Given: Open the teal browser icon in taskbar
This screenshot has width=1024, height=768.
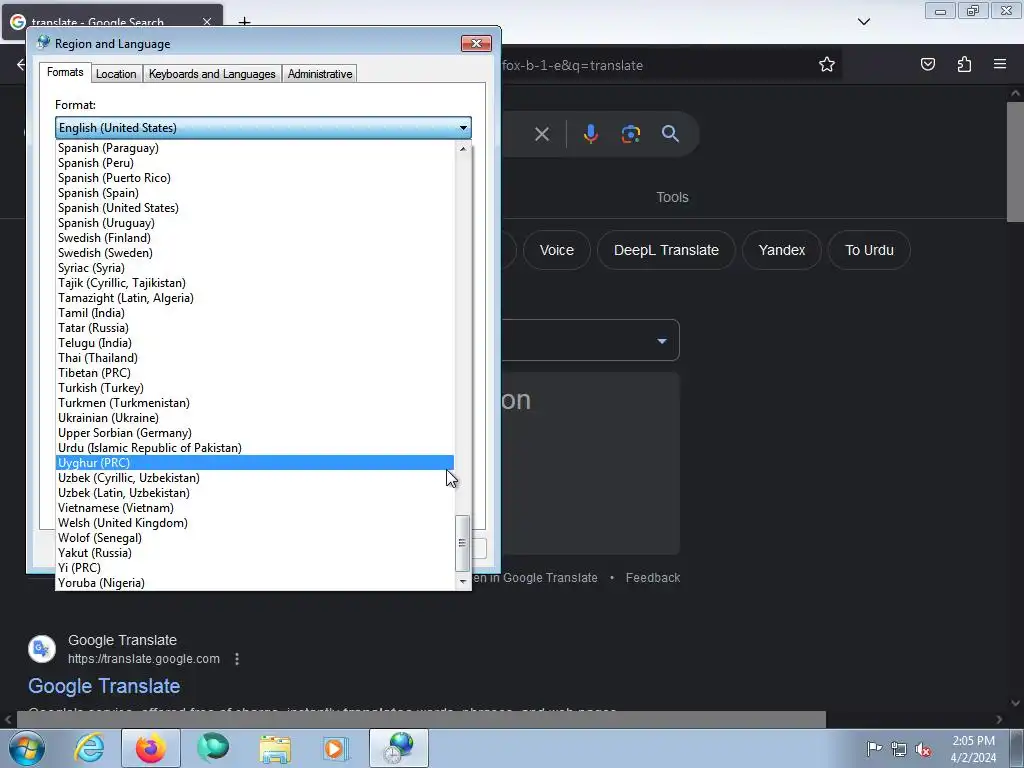Looking at the screenshot, I should (213, 748).
